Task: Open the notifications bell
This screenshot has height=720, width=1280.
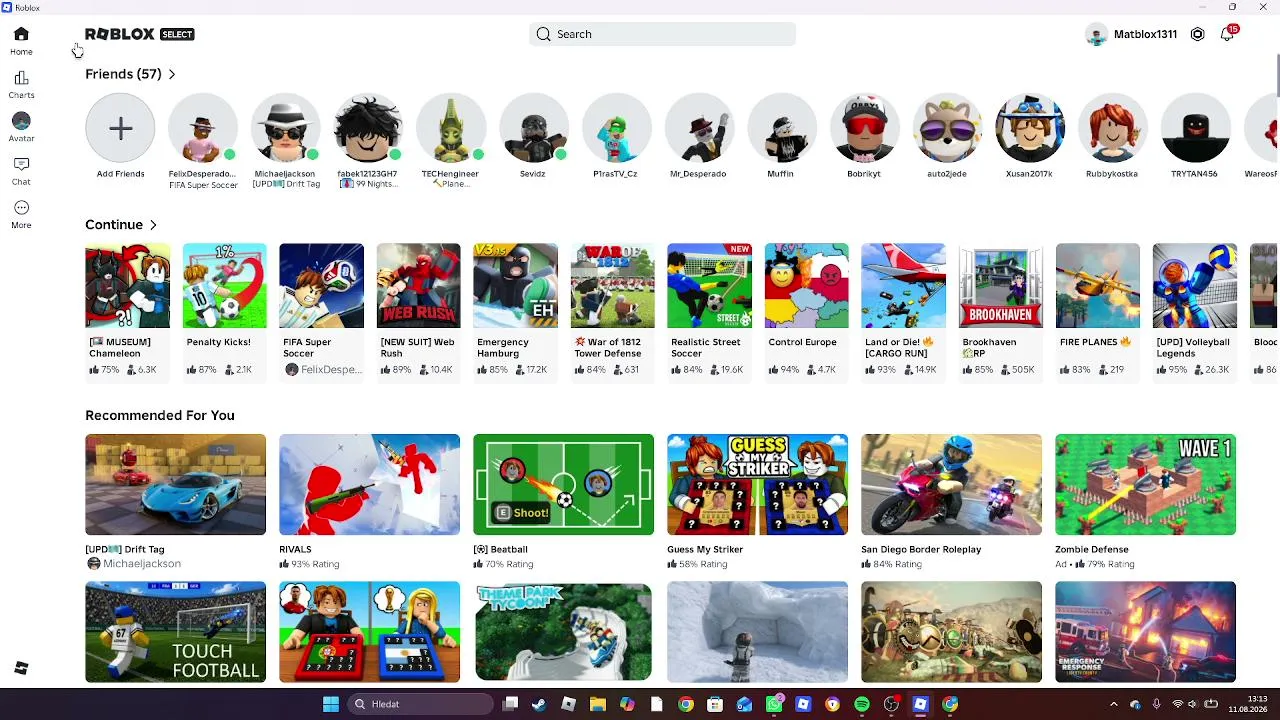Action: [1227, 34]
